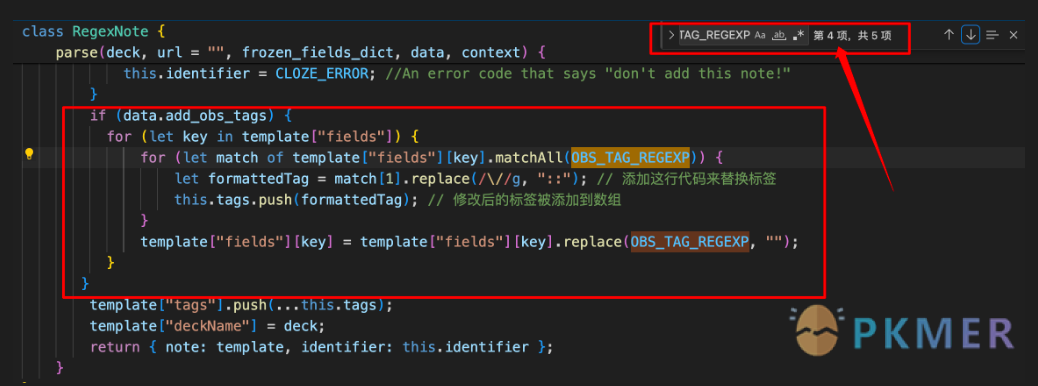Toggle Match Whole Word (ab) option
Image resolution: width=1038 pixels, height=386 pixels.
pyautogui.click(x=780, y=35)
